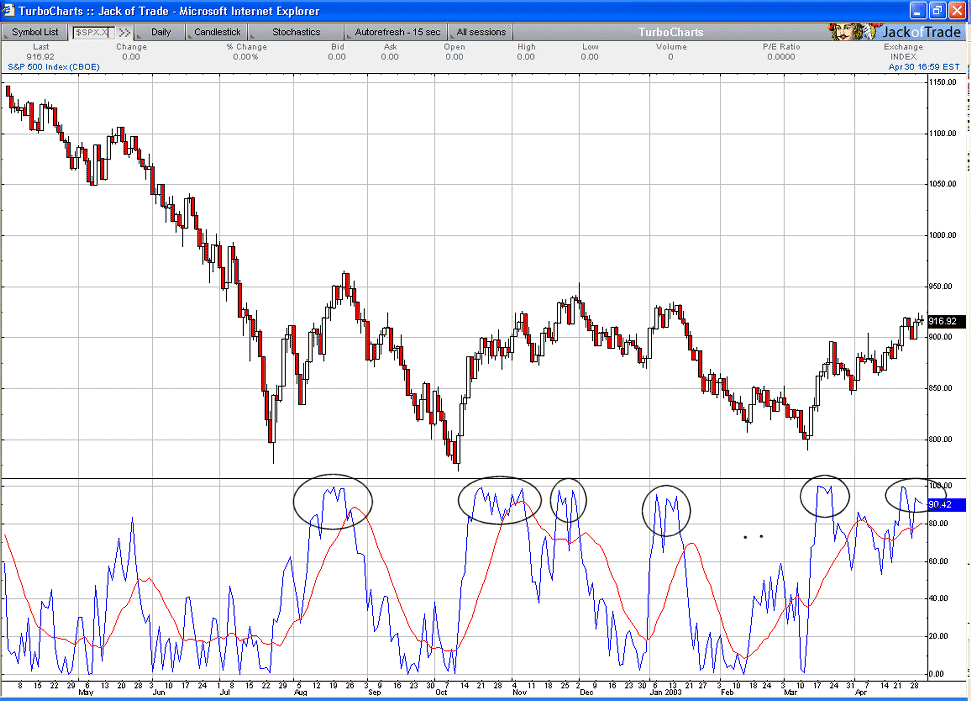Click the S&P 500 Index (CBOE) label
Viewport: 971px width, 701px height.
[x=53, y=67]
